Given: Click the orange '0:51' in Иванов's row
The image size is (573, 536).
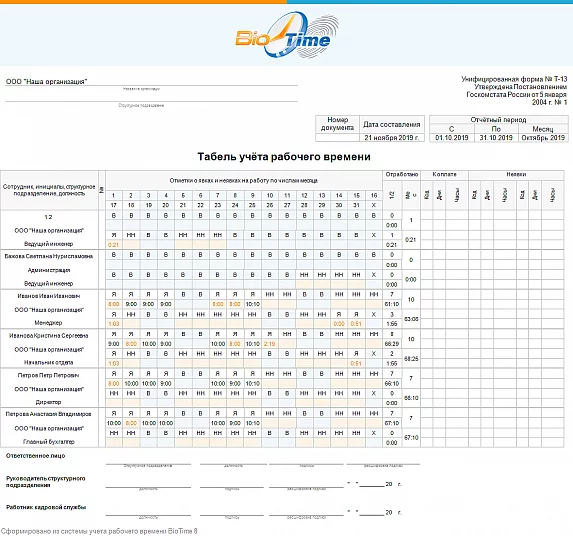Looking at the screenshot, I should pyautogui.click(x=356, y=324).
